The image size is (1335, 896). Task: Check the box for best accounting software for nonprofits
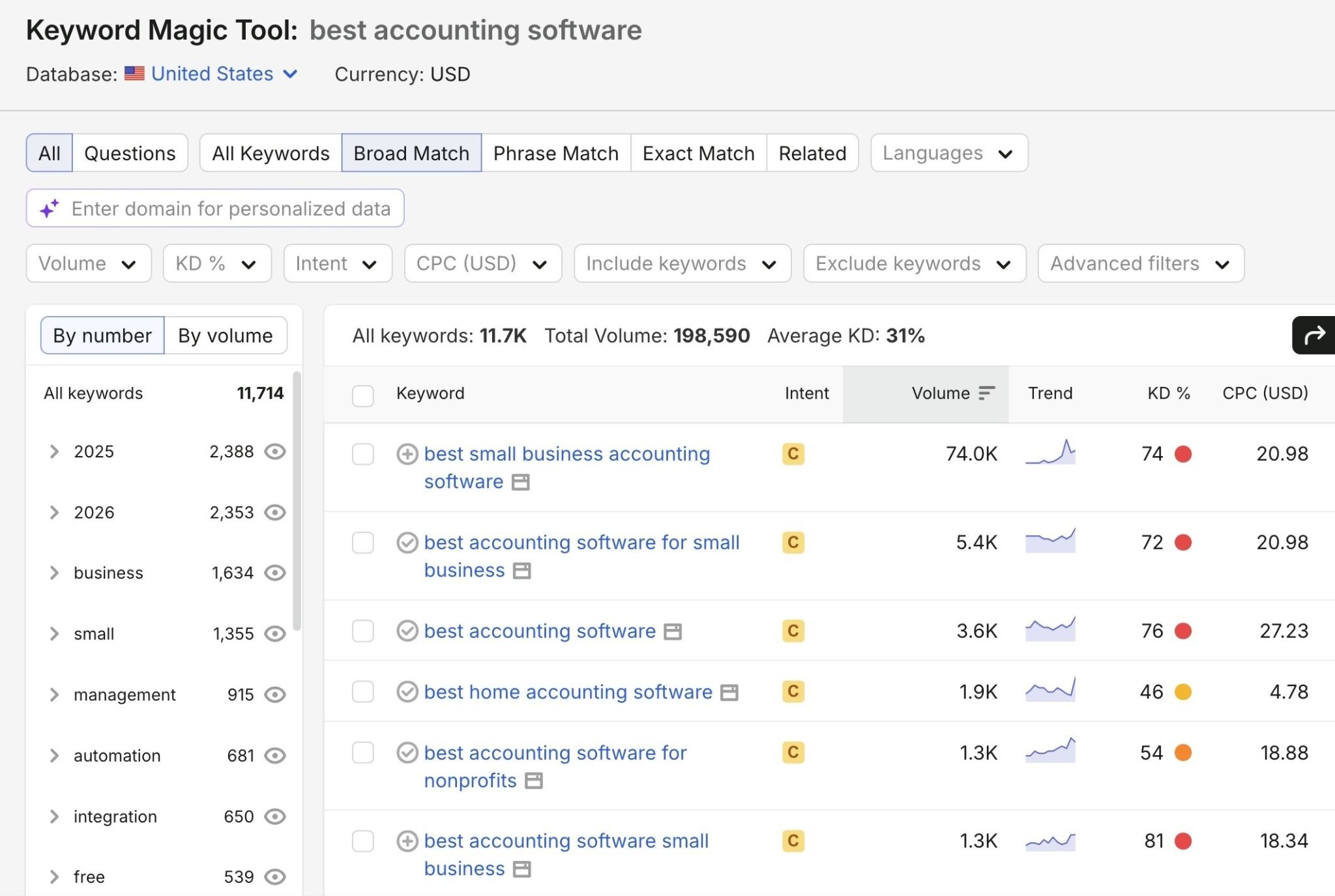pyautogui.click(x=362, y=753)
